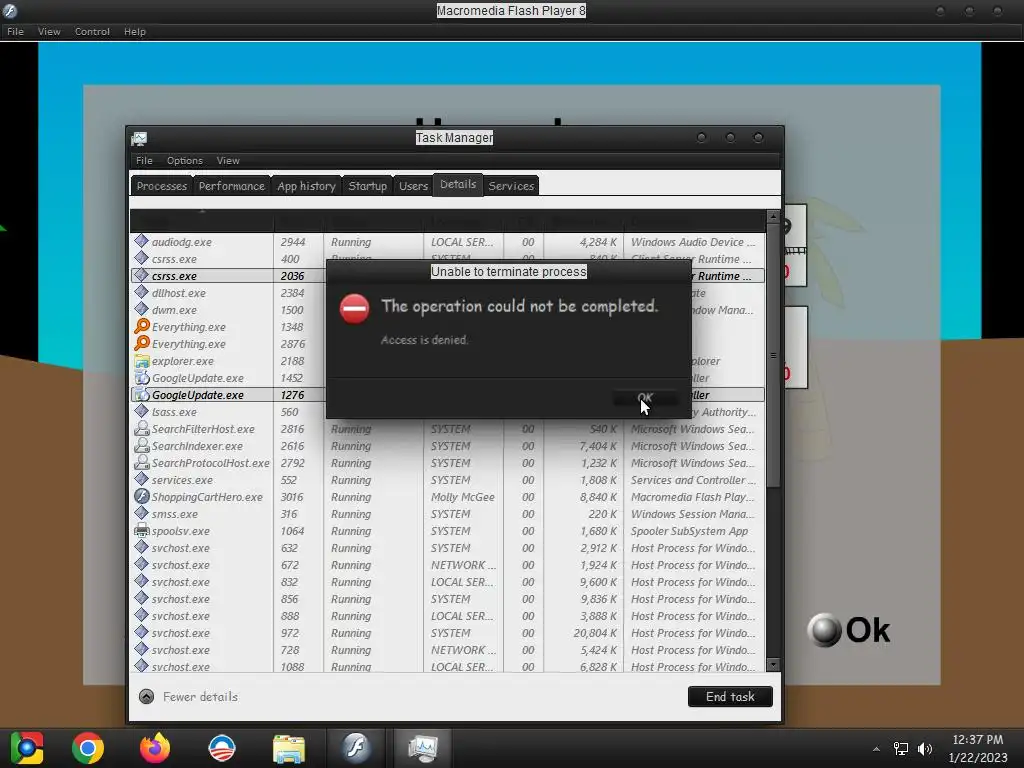
Task: Click the spoolsv.exe printer icon
Action: click(x=141, y=530)
